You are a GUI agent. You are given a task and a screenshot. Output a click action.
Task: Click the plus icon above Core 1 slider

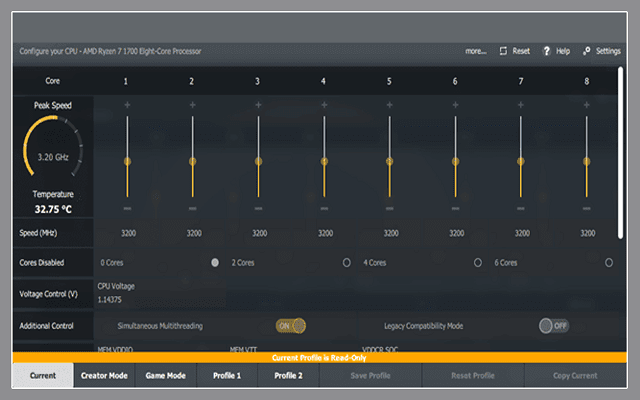127,105
